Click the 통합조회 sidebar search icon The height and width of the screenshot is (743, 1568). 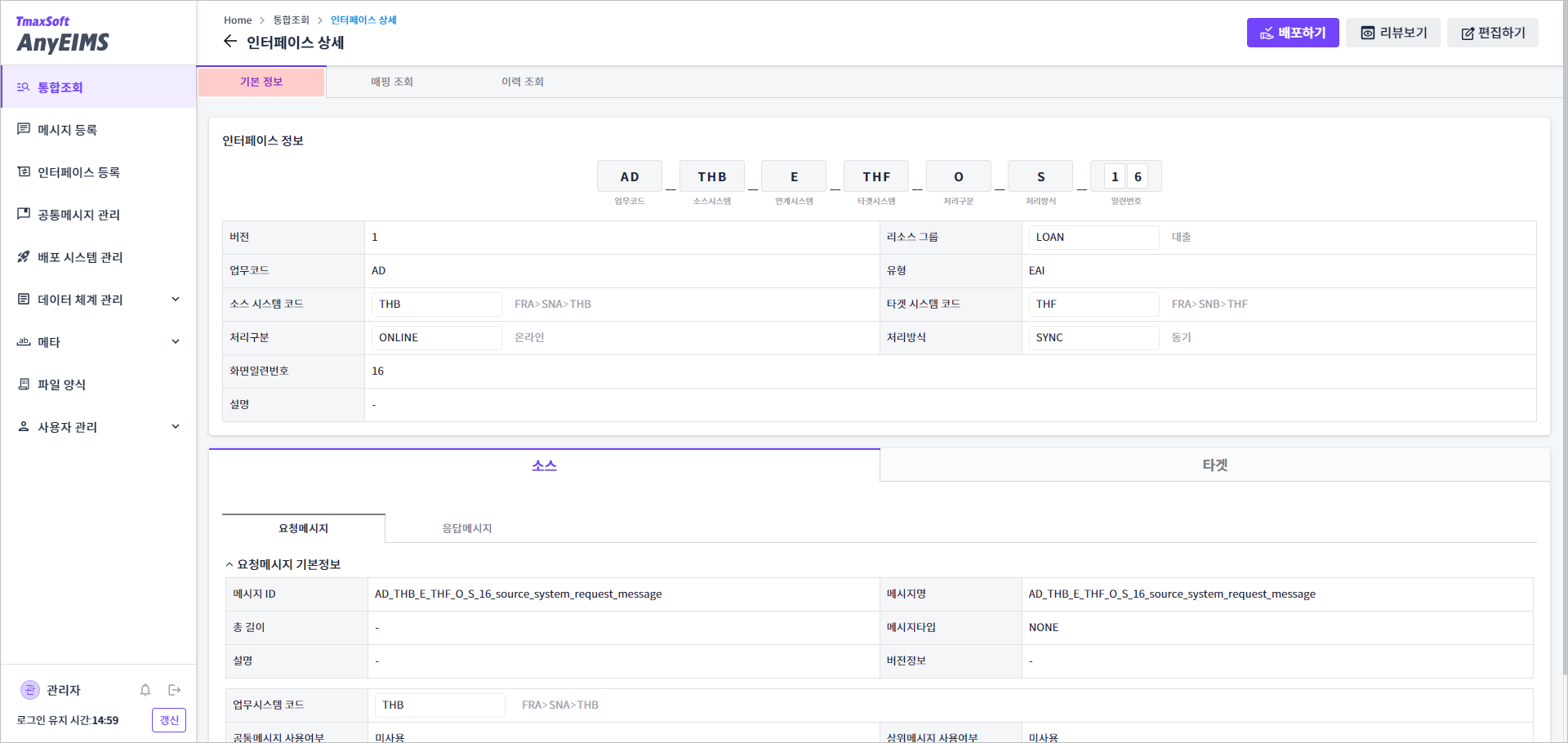coord(24,87)
